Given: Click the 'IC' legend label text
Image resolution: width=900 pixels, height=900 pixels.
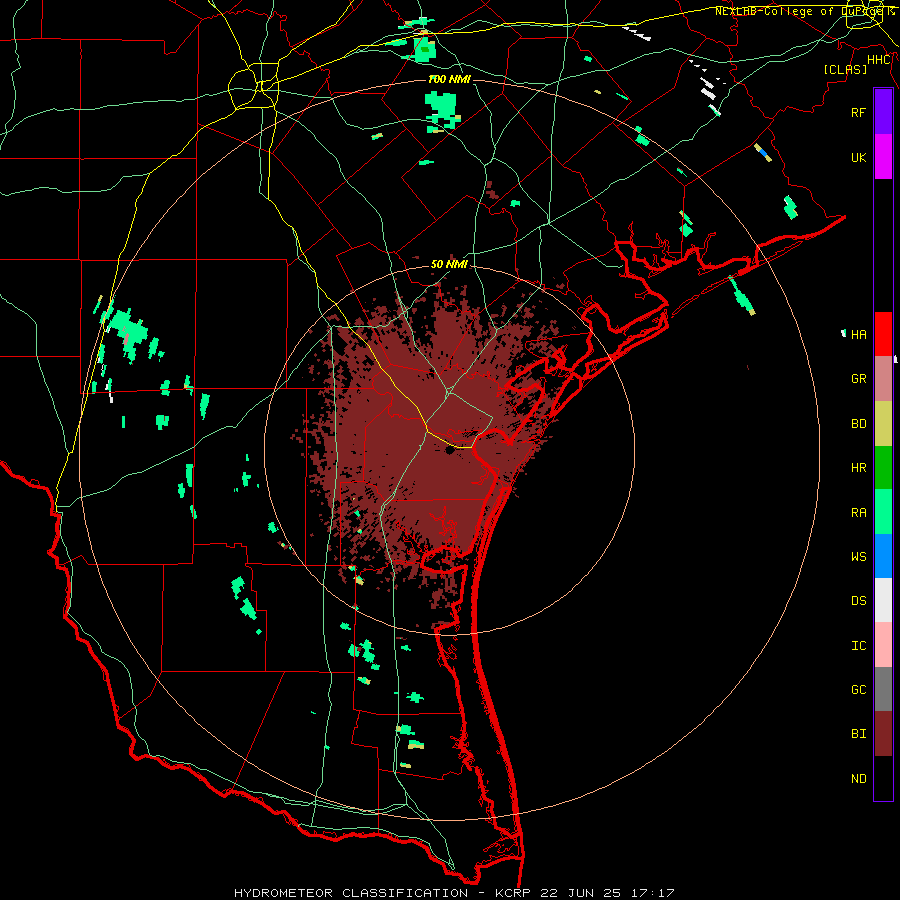Looking at the screenshot, I should point(858,645).
